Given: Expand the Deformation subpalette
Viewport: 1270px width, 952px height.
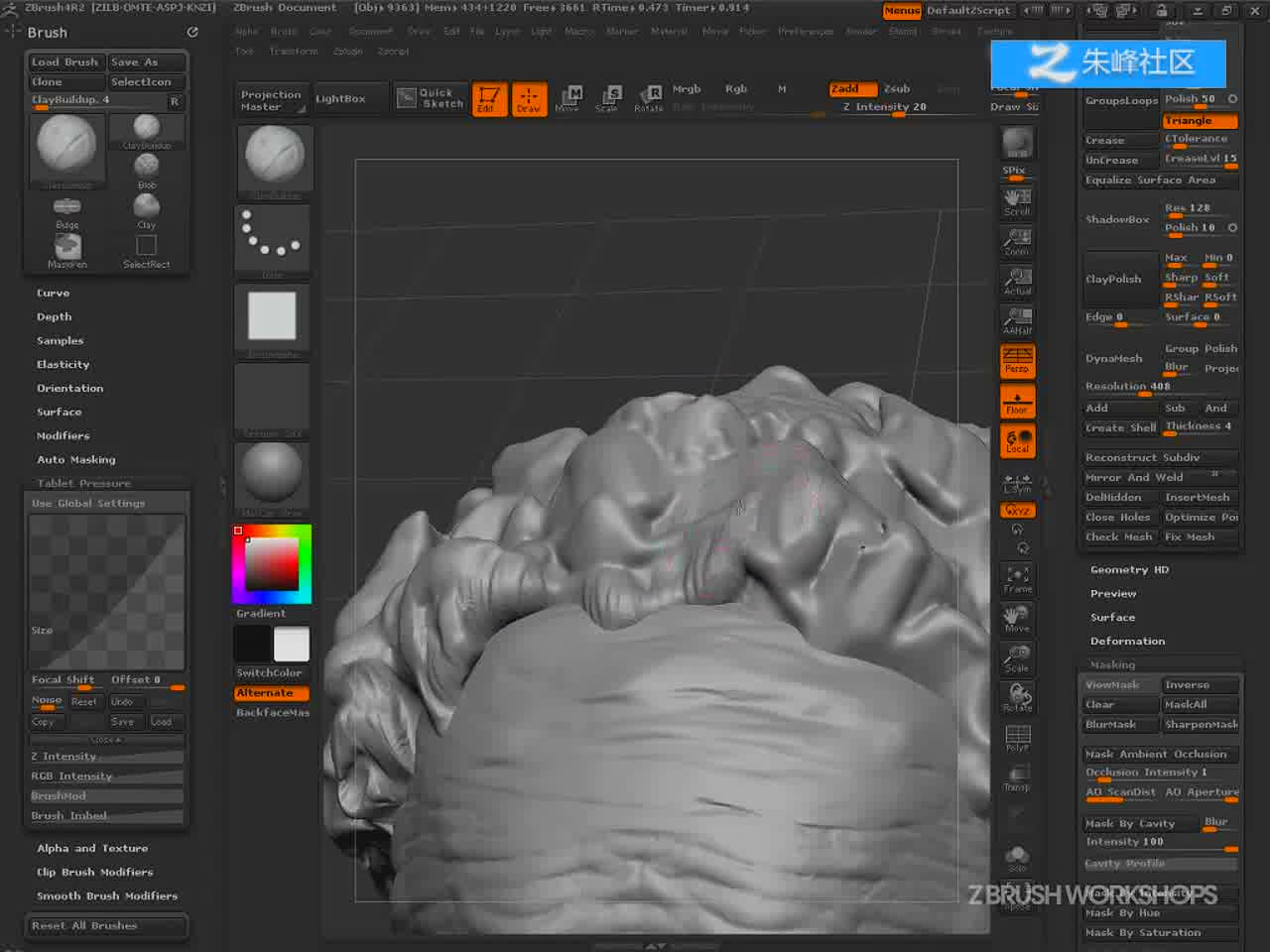Looking at the screenshot, I should pos(1128,642).
